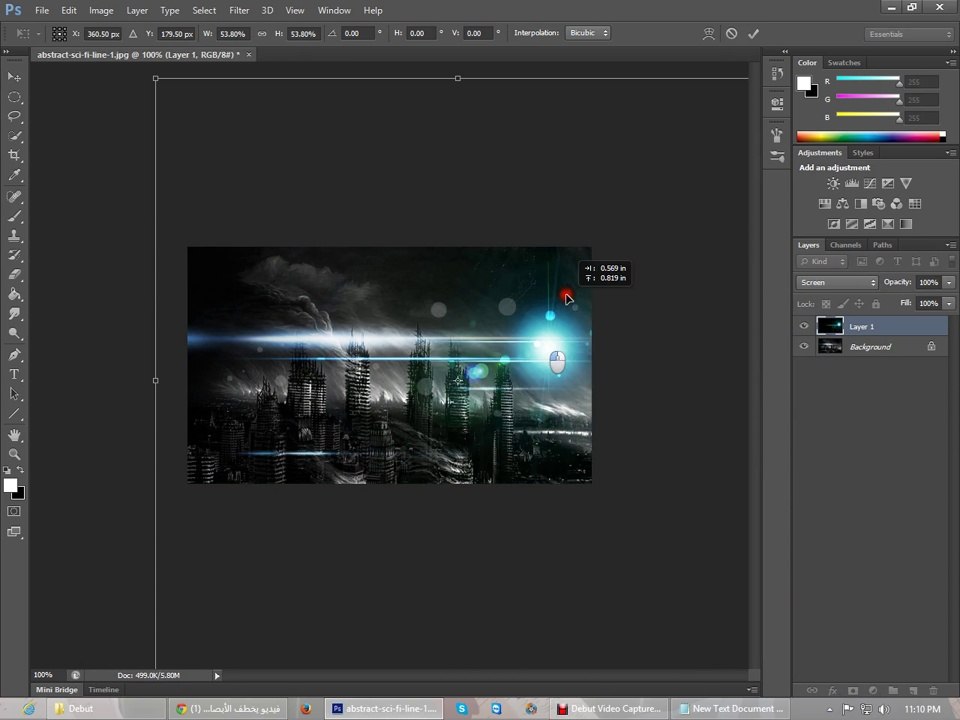Open the Timeline panel tab
This screenshot has height=720, width=960.
point(103,689)
